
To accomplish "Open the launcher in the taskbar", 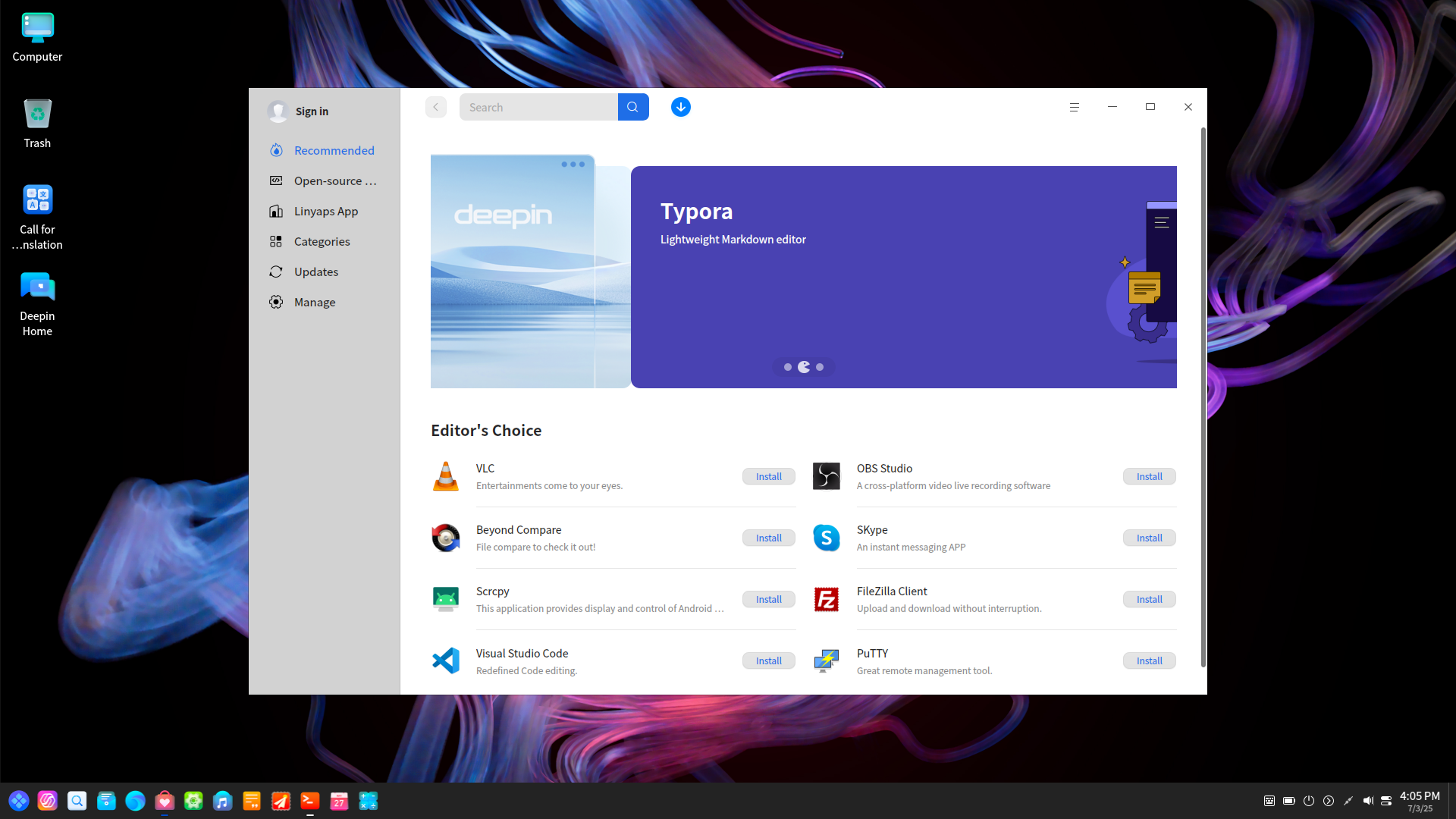I will (19, 801).
